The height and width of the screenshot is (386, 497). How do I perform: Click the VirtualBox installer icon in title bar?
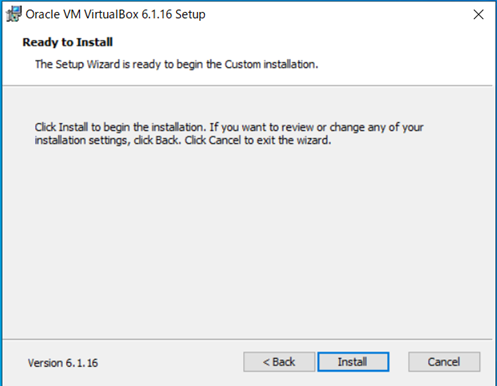pos(14,14)
